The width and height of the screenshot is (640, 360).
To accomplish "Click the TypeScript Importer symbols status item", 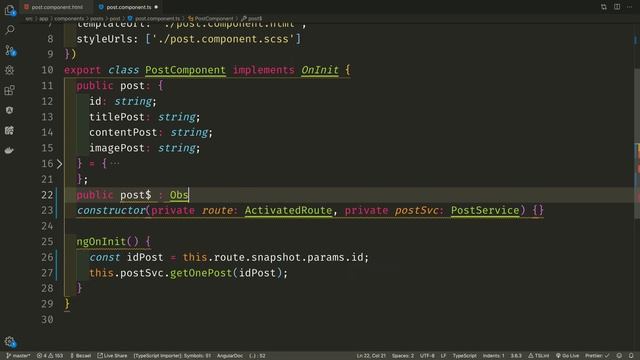I will pyautogui.click(x=172, y=356).
